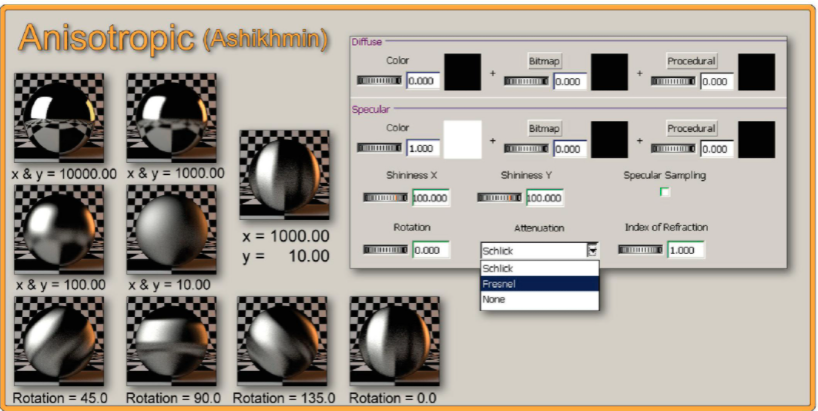Select the Rotation = 0.0 sphere thumbnail
818x411 pixels.
pos(394,341)
